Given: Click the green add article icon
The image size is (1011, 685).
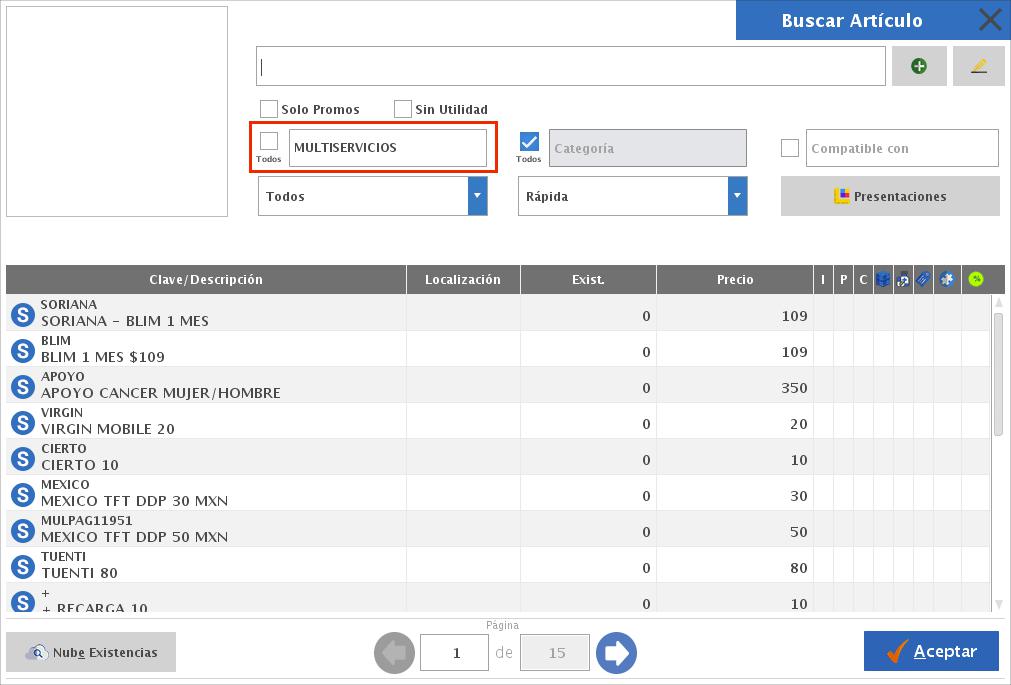Looking at the screenshot, I should (918, 66).
